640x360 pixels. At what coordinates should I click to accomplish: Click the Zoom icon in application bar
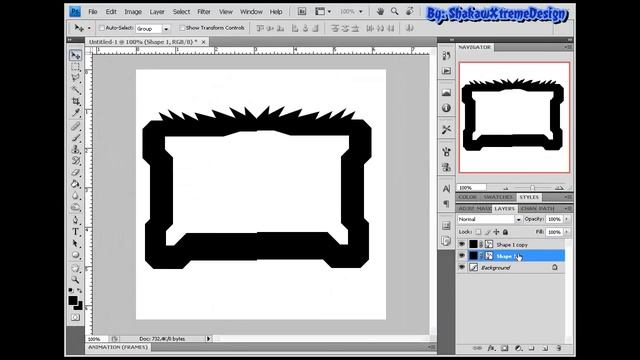(394, 11)
